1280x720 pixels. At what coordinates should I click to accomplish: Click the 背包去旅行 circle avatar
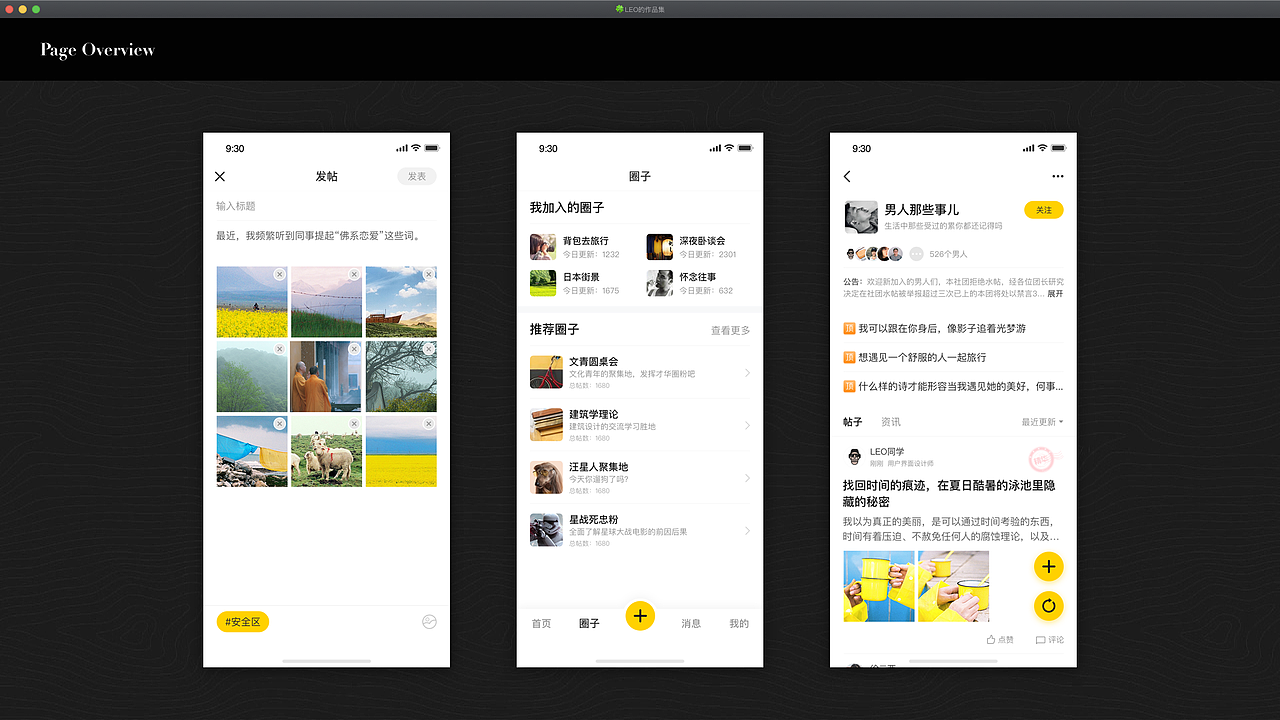coord(543,247)
